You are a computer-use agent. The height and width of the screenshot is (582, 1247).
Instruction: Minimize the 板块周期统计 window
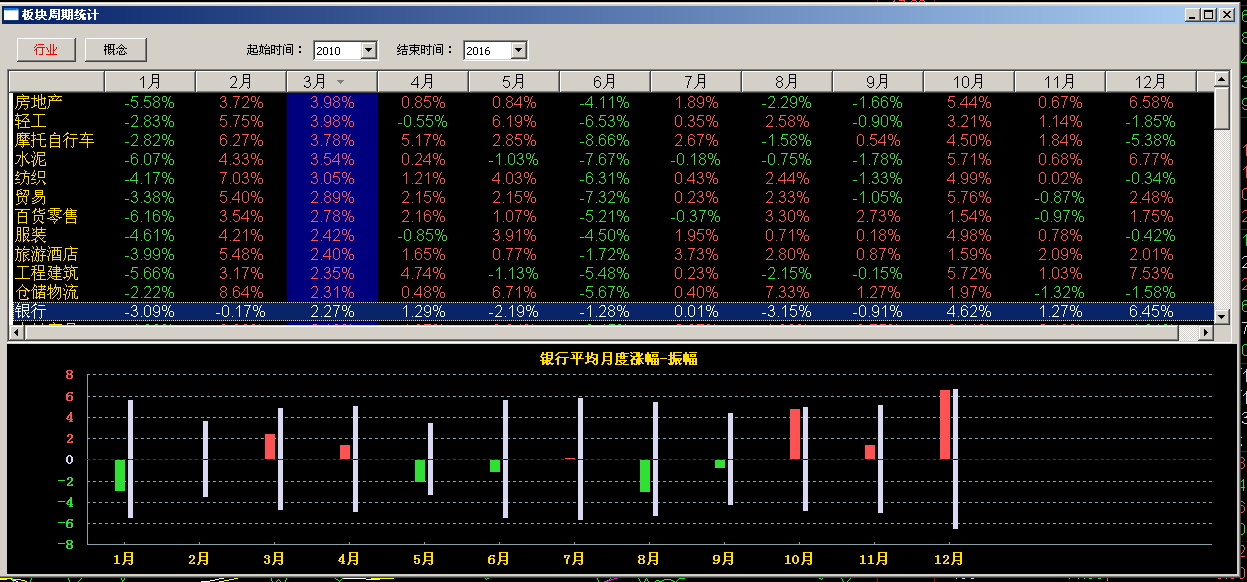1192,15
